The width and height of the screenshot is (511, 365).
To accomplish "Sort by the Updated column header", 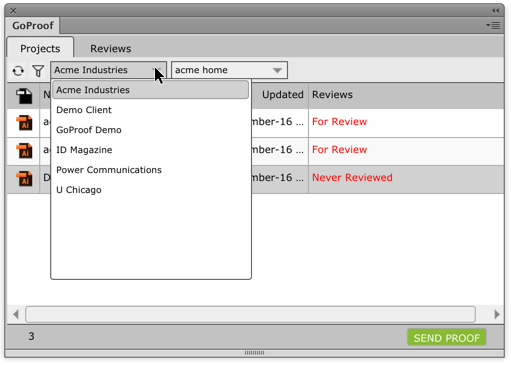I will tap(282, 95).
